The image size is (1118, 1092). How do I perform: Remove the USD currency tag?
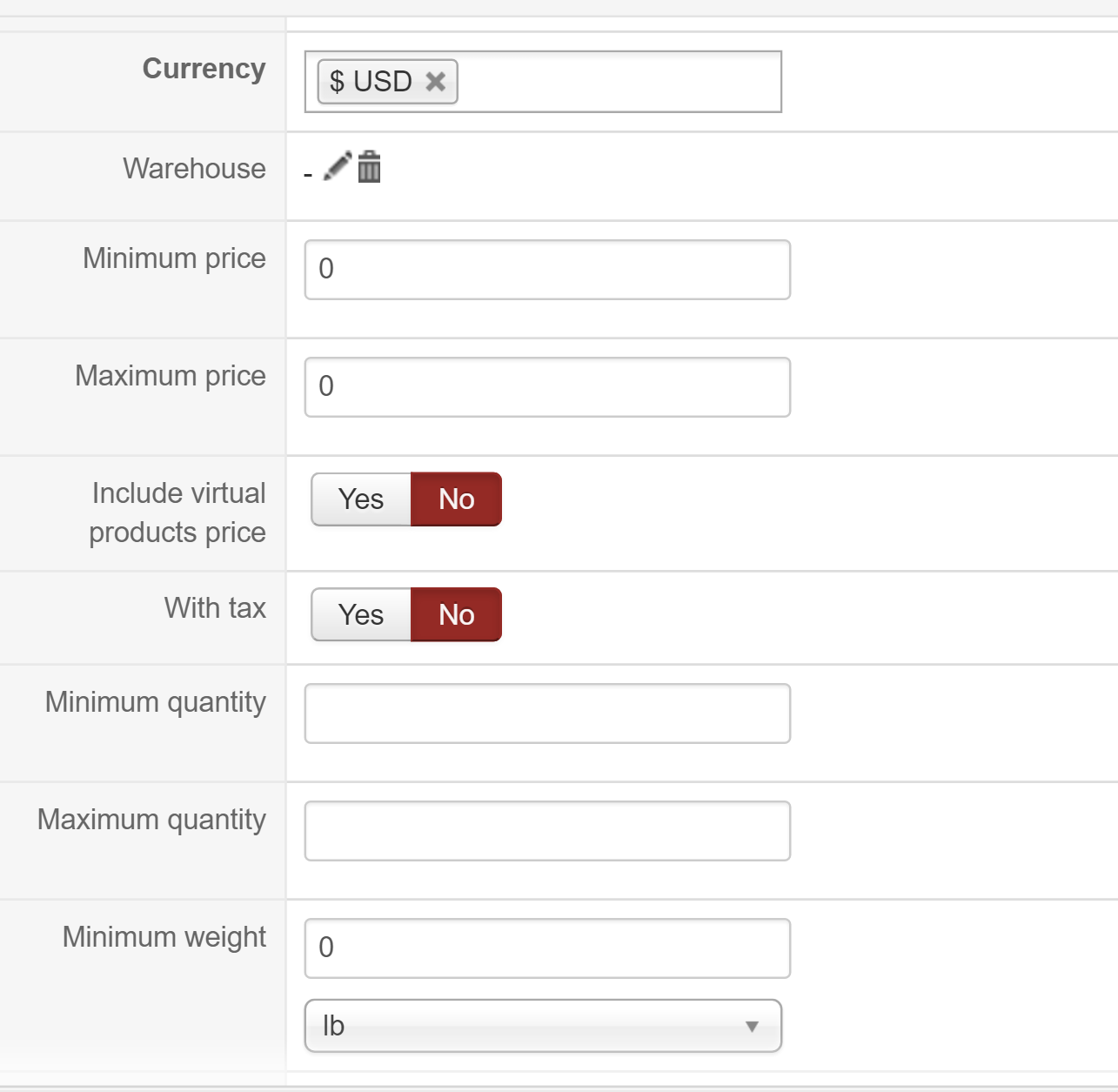pyautogui.click(x=436, y=82)
